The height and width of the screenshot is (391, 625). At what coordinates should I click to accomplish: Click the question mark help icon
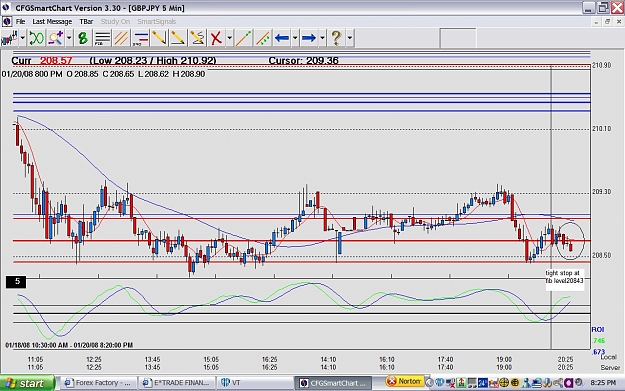pos(336,38)
